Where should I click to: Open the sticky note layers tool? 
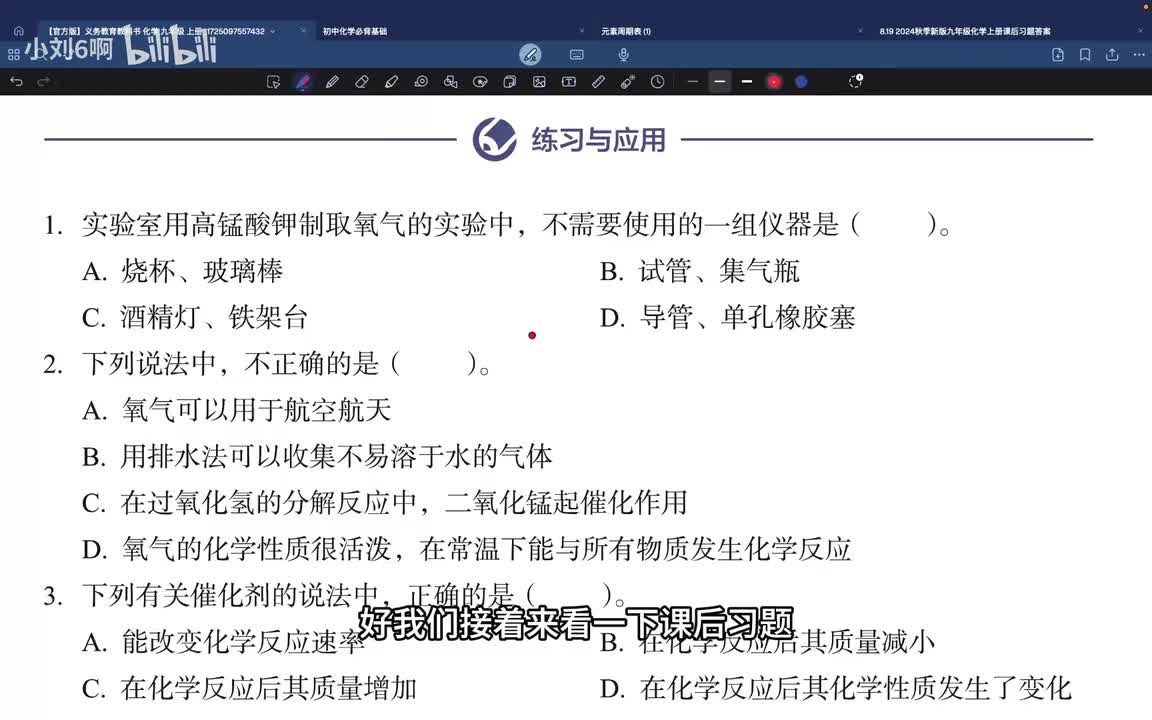[x=509, y=82]
